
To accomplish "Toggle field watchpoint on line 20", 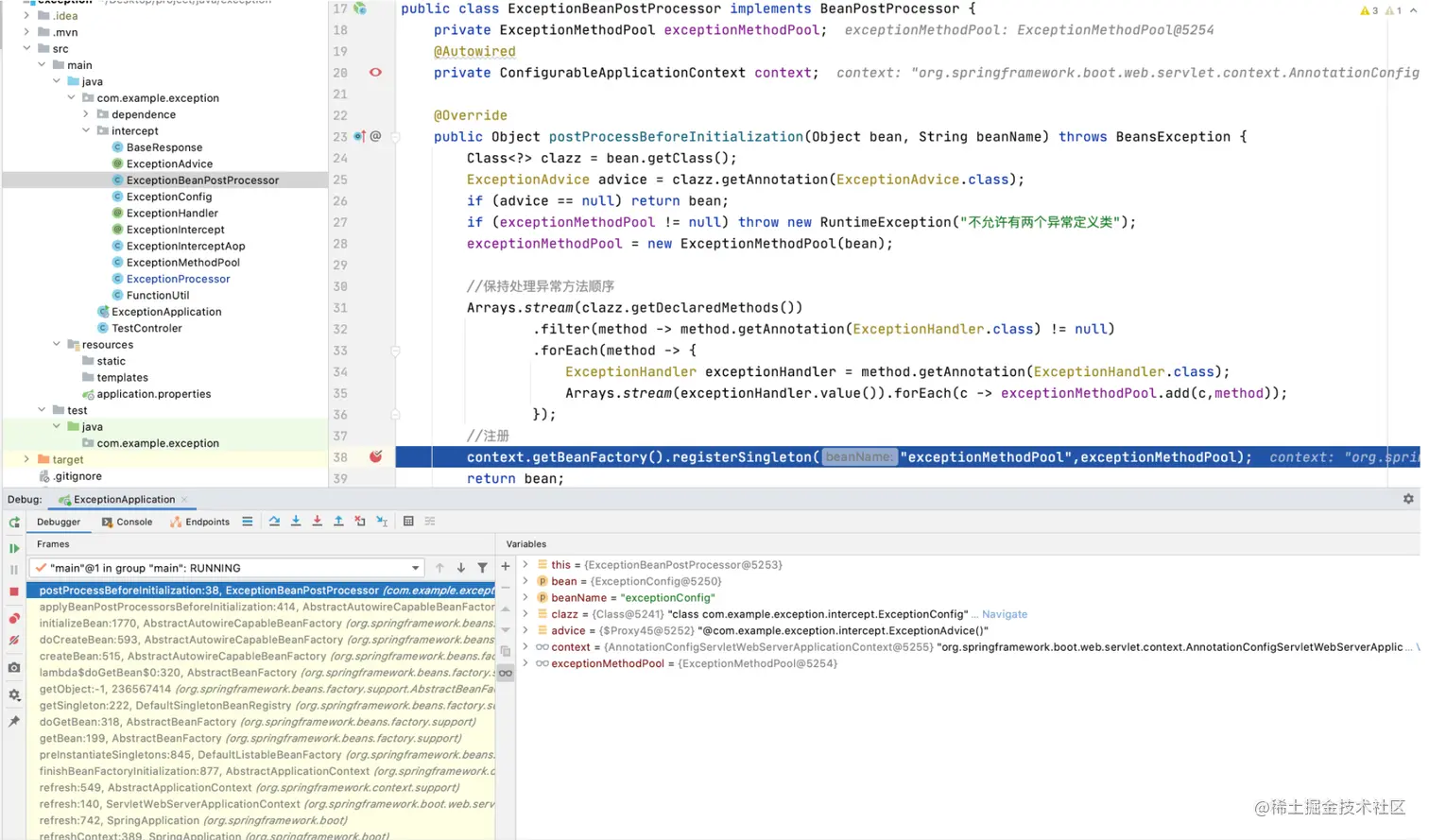I will (375, 73).
